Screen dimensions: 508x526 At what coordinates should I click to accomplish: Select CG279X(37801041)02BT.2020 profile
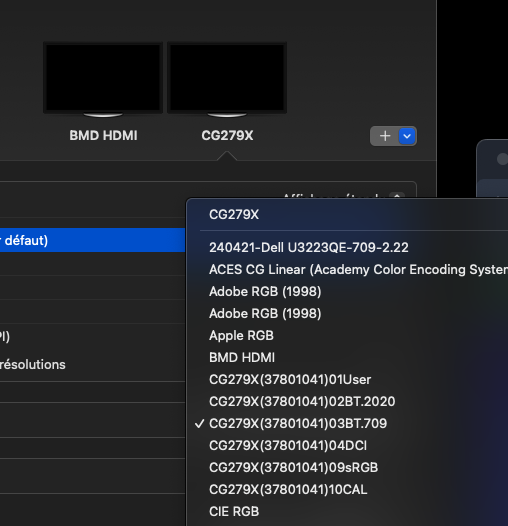302,402
